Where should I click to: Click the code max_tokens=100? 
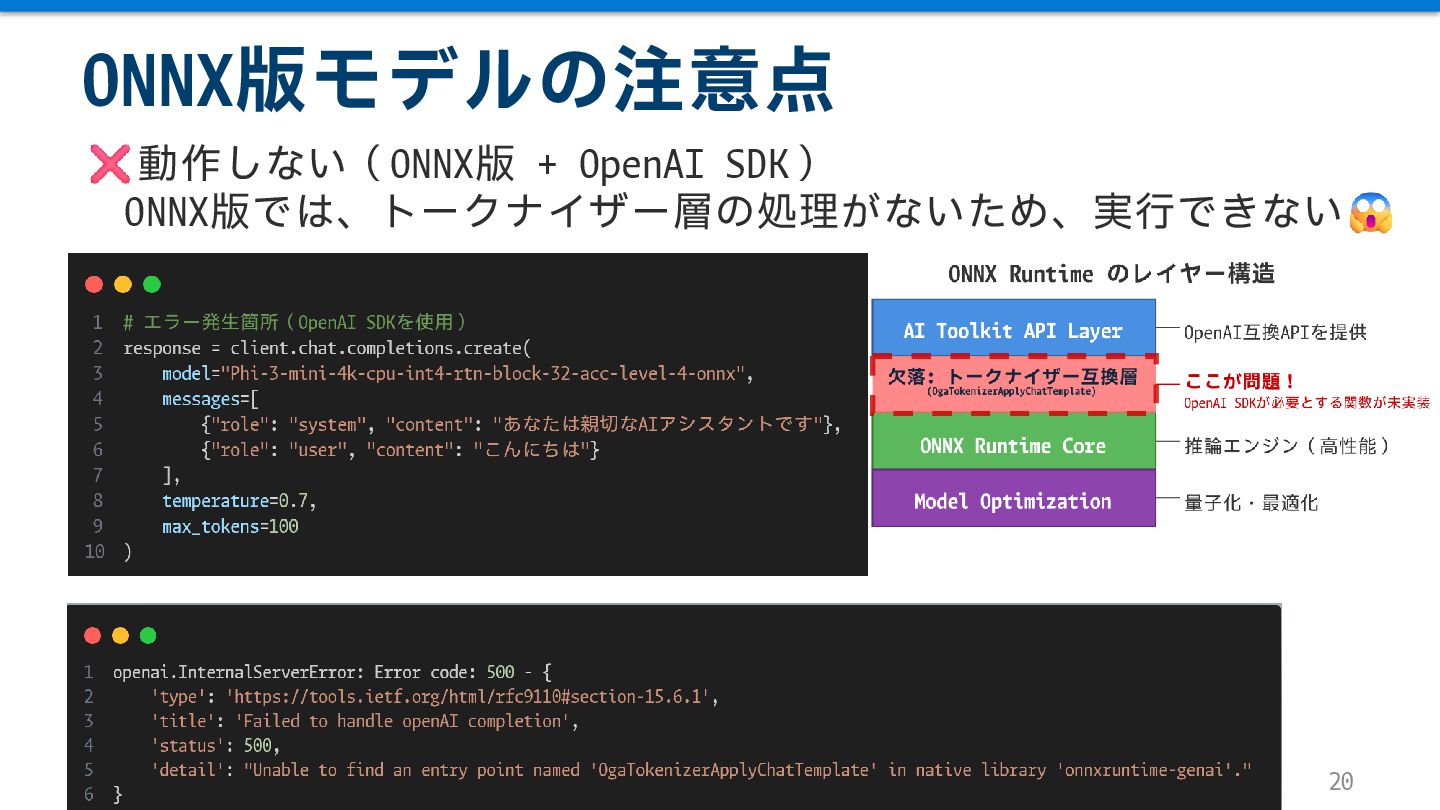click(x=230, y=526)
